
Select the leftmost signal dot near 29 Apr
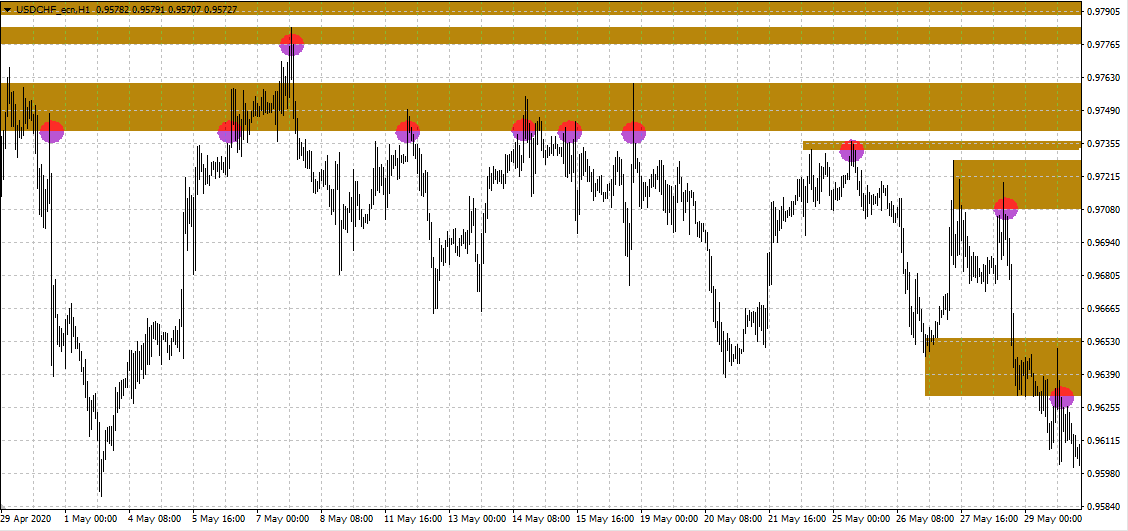click(x=52, y=132)
